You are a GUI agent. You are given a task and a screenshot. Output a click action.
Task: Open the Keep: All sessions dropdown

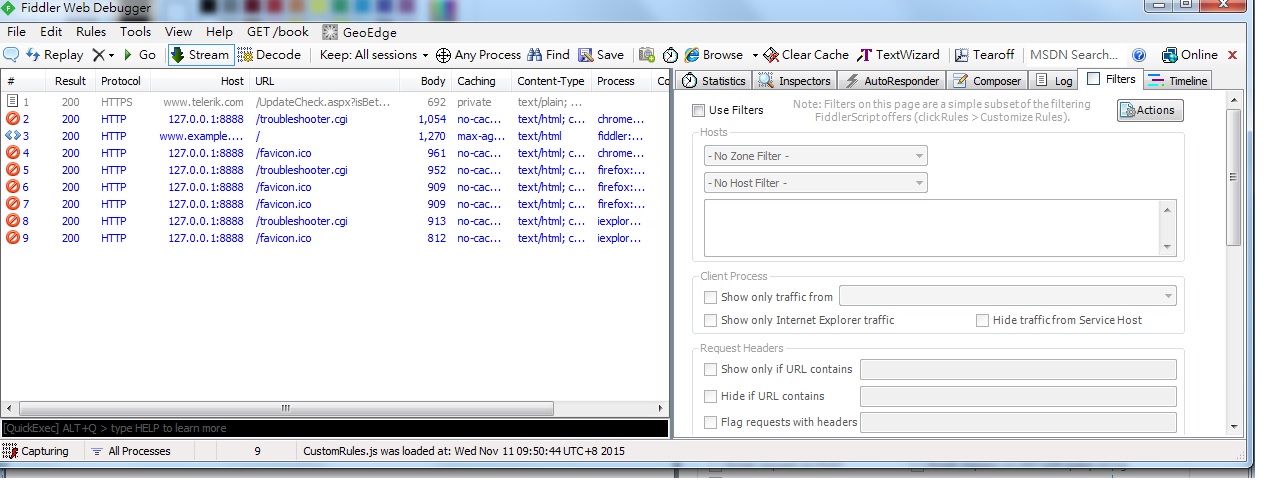374,55
